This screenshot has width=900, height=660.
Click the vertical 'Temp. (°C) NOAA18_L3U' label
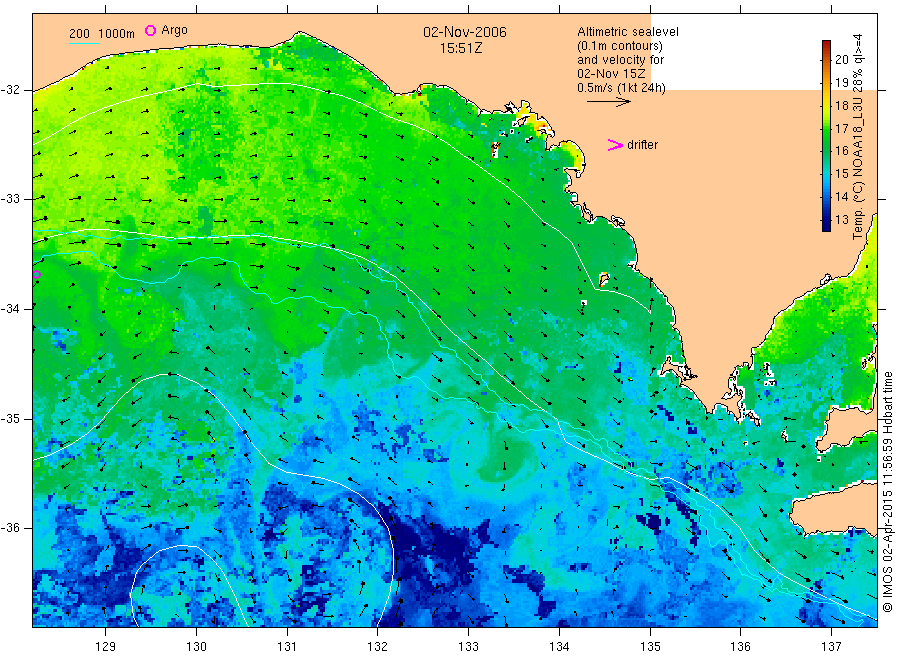[x=858, y=137]
